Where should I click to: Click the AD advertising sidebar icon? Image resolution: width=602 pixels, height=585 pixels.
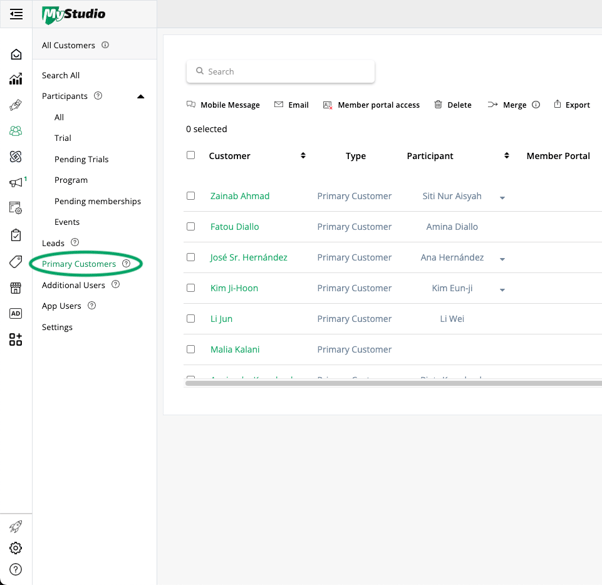[16, 314]
